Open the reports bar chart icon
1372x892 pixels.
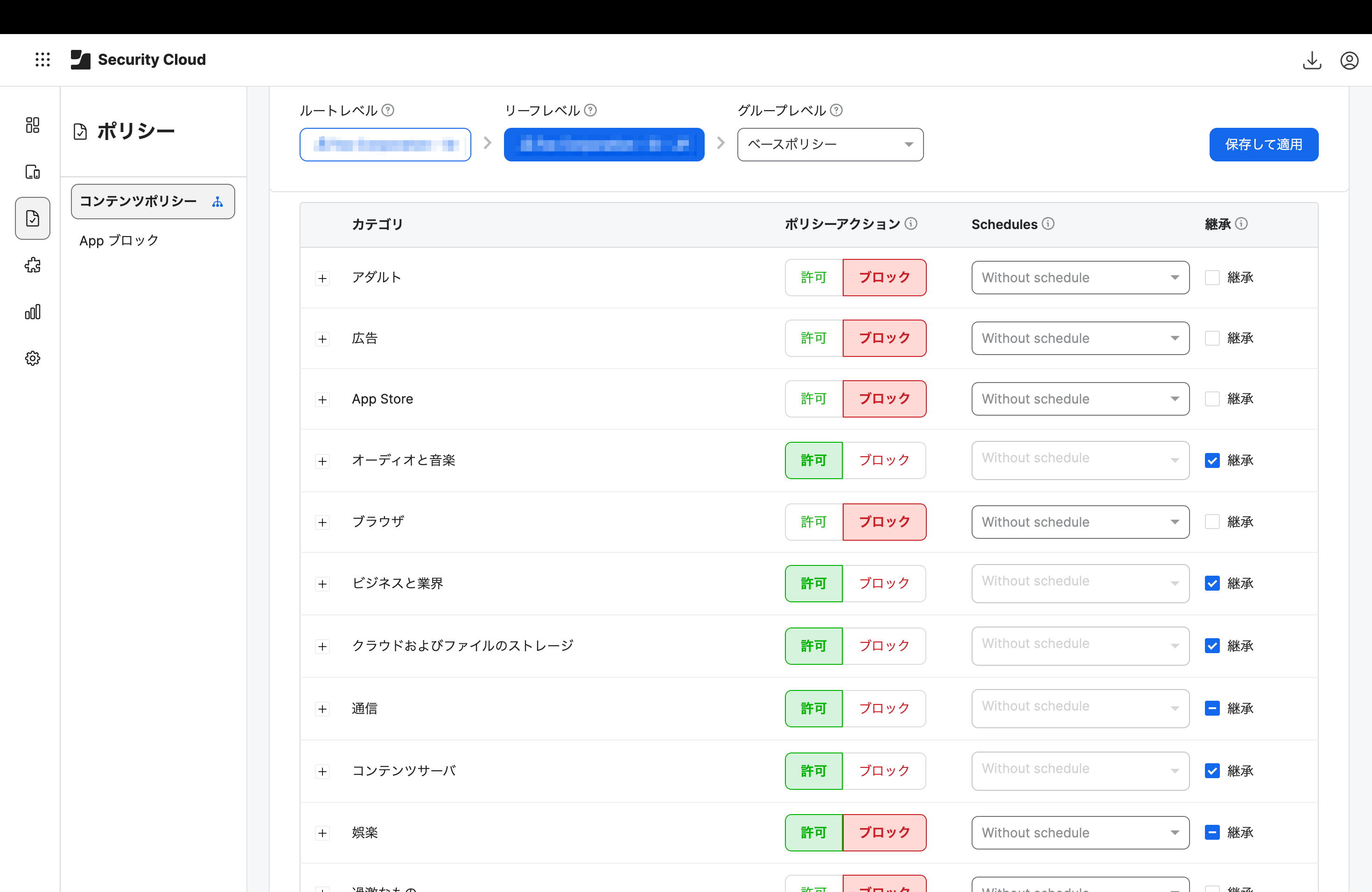(33, 312)
